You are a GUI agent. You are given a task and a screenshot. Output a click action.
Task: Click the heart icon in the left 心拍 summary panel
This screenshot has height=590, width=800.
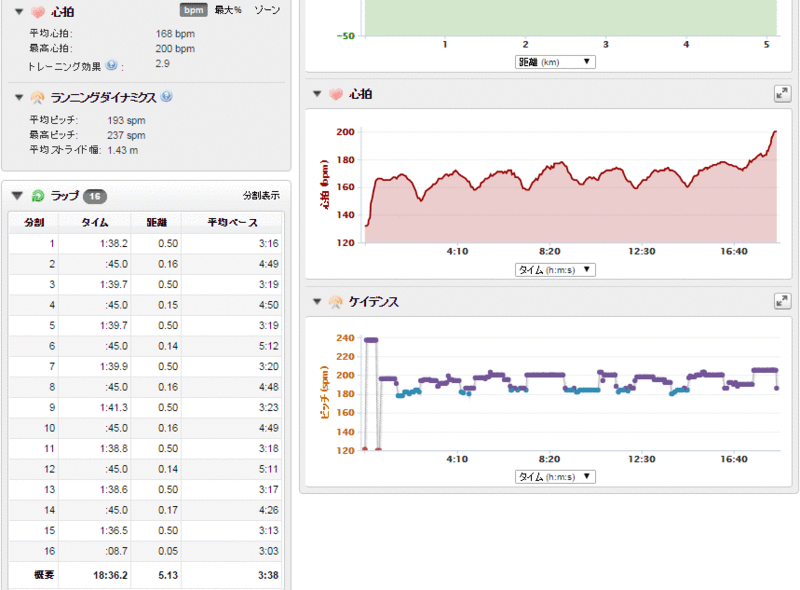[x=37, y=12]
